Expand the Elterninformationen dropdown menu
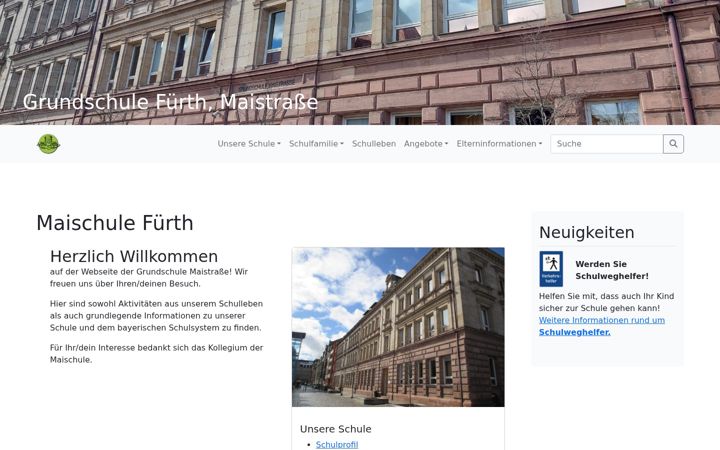Viewport: 720px width, 450px height. click(x=499, y=144)
